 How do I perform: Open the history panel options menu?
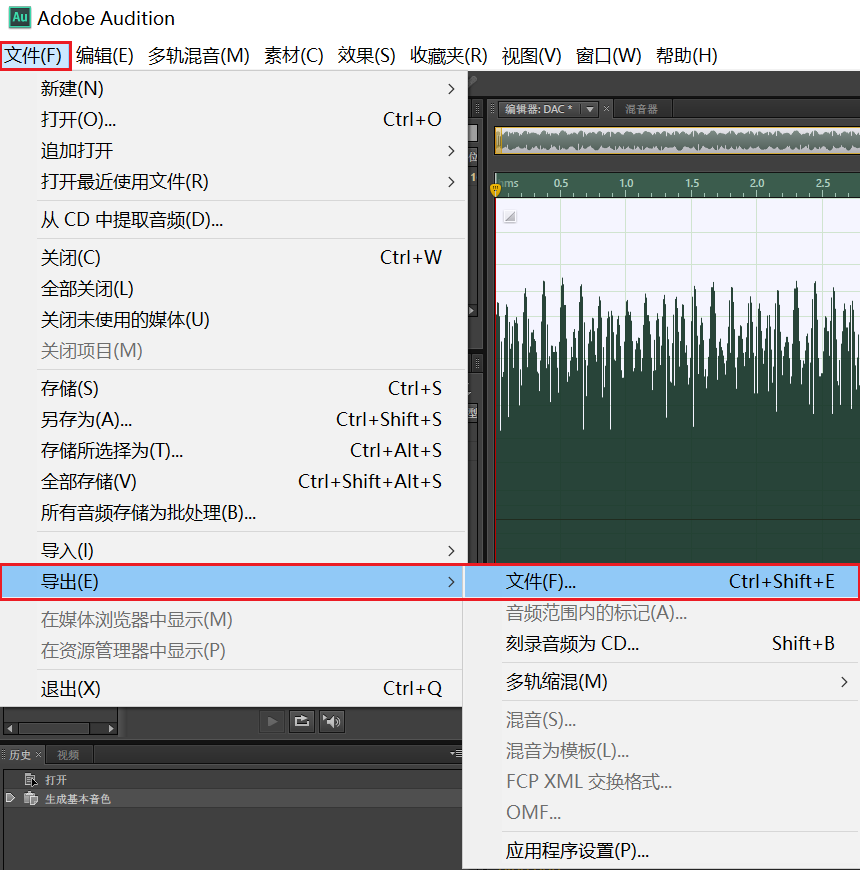tap(456, 753)
